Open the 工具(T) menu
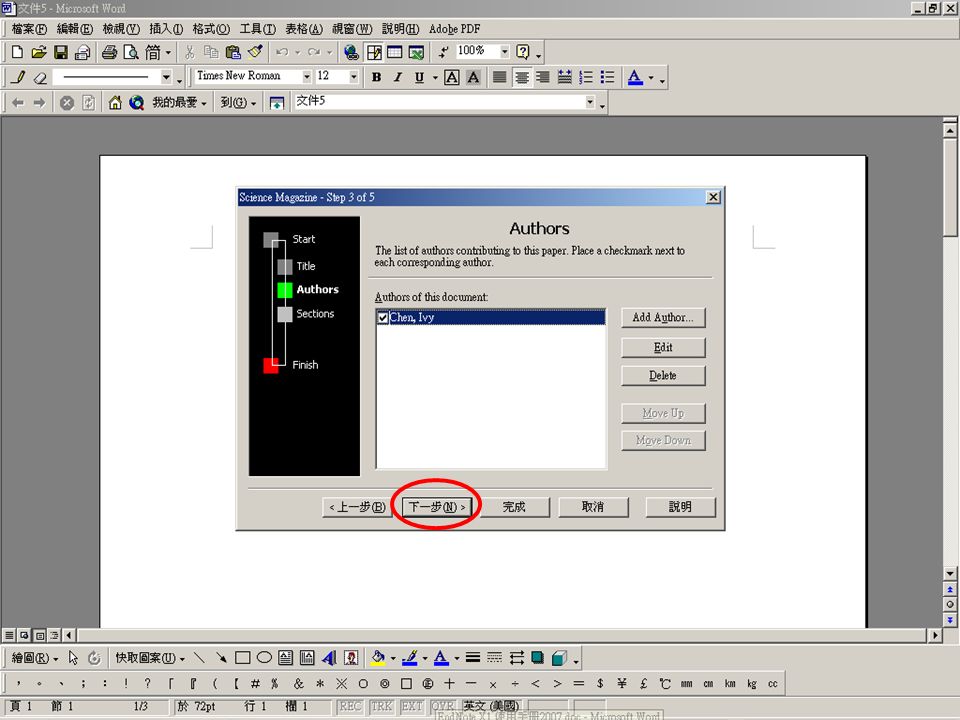Viewport: 960px width, 720px height. coord(258,29)
